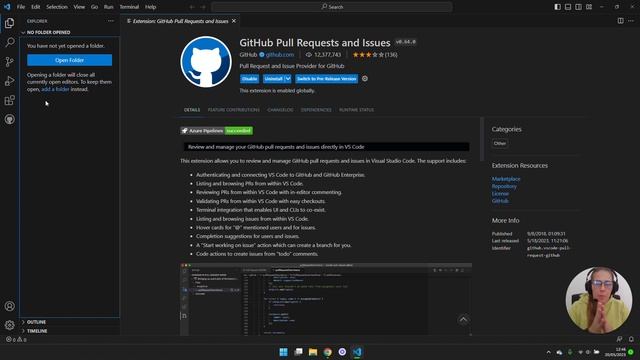Go forward with the navigation arrow
The width and height of the screenshot is (640, 360).
click(203, 7)
